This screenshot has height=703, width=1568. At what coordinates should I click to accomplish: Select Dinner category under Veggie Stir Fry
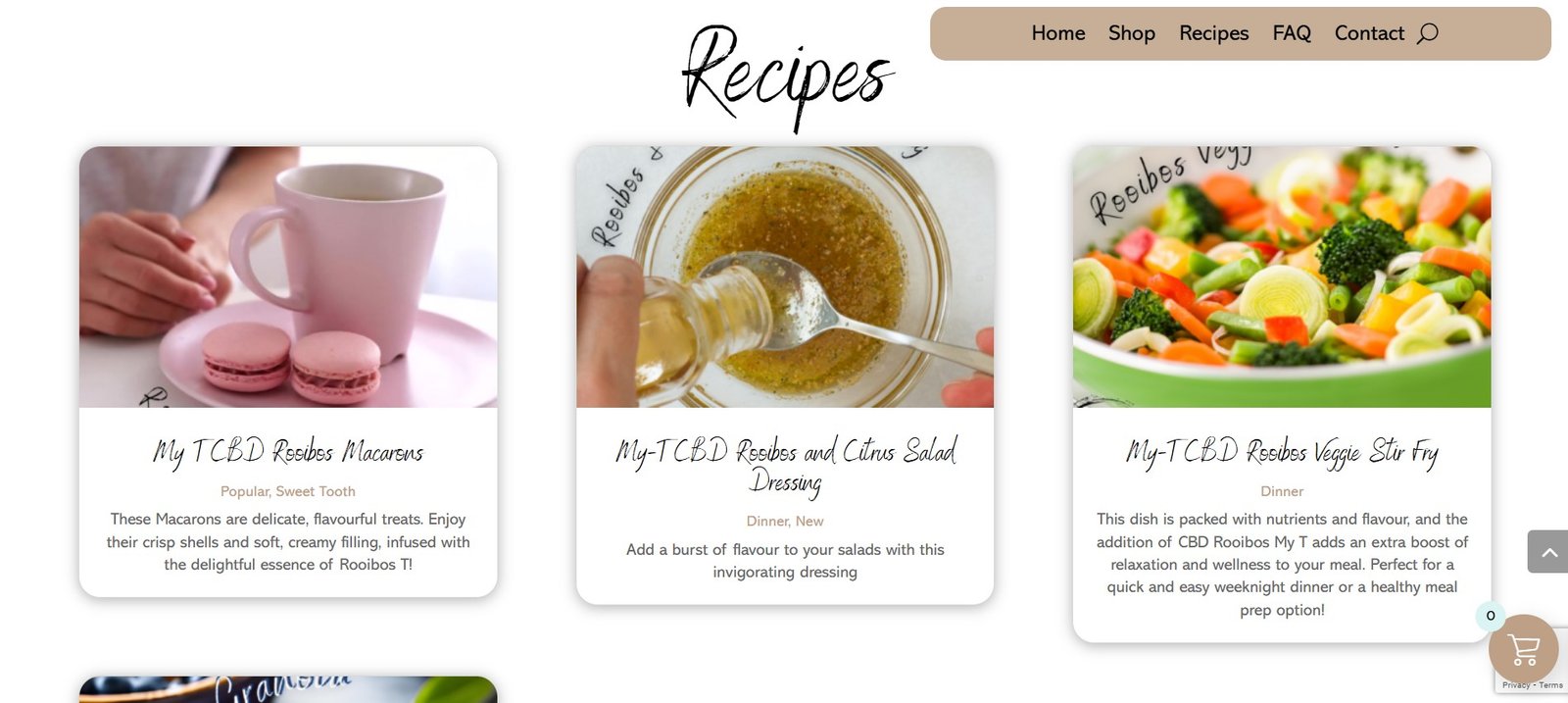(x=1282, y=491)
